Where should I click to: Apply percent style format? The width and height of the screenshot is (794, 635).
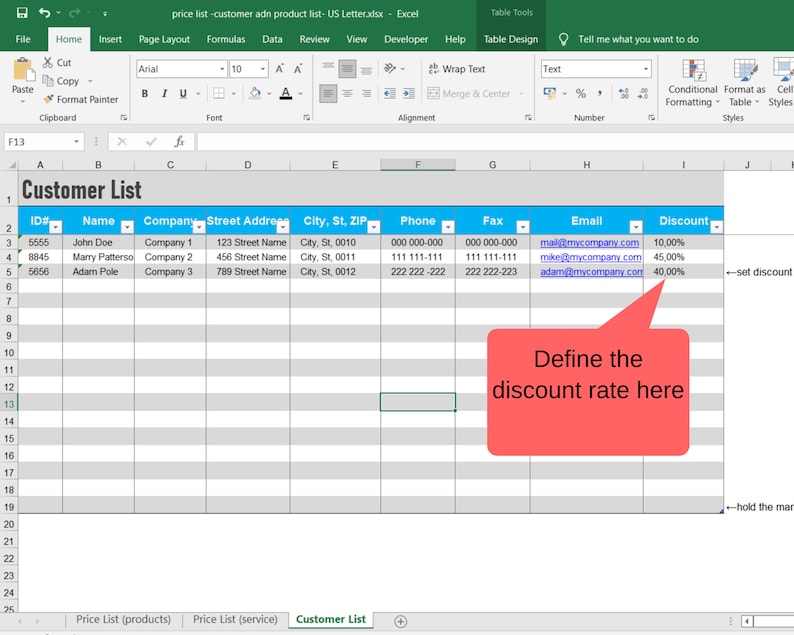tap(581, 93)
